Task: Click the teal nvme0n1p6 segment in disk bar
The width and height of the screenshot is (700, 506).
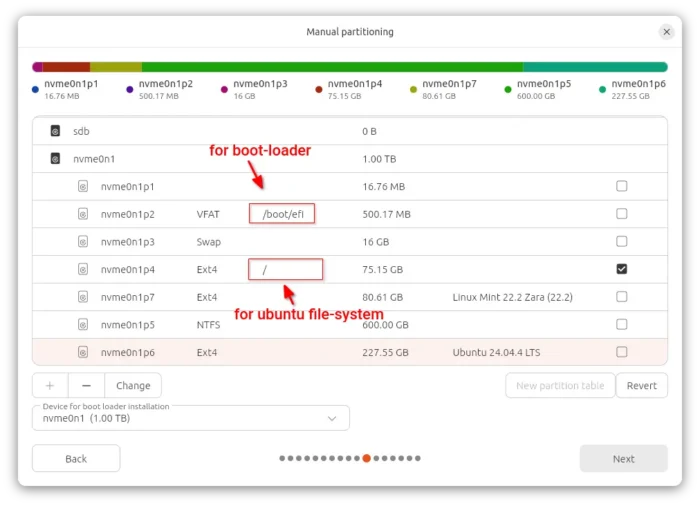Action: [x=595, y=67]
